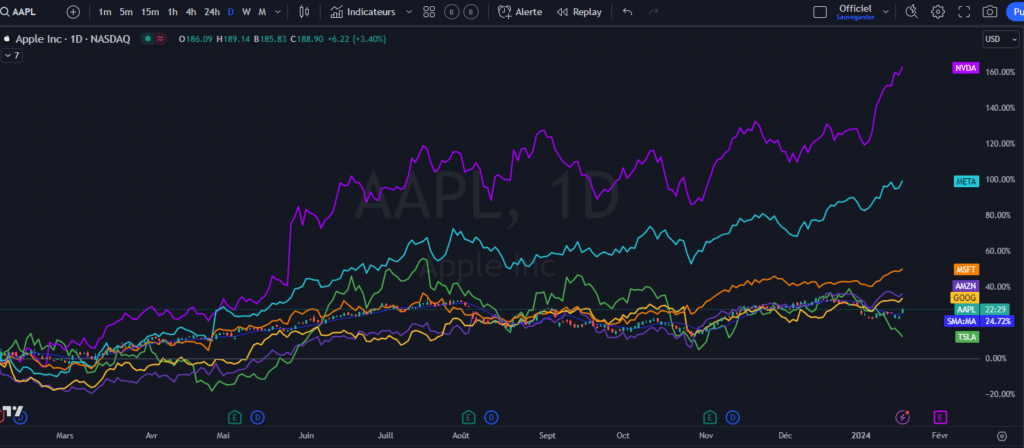
Task: Click the Sauvegarder link
Action: 855,18
